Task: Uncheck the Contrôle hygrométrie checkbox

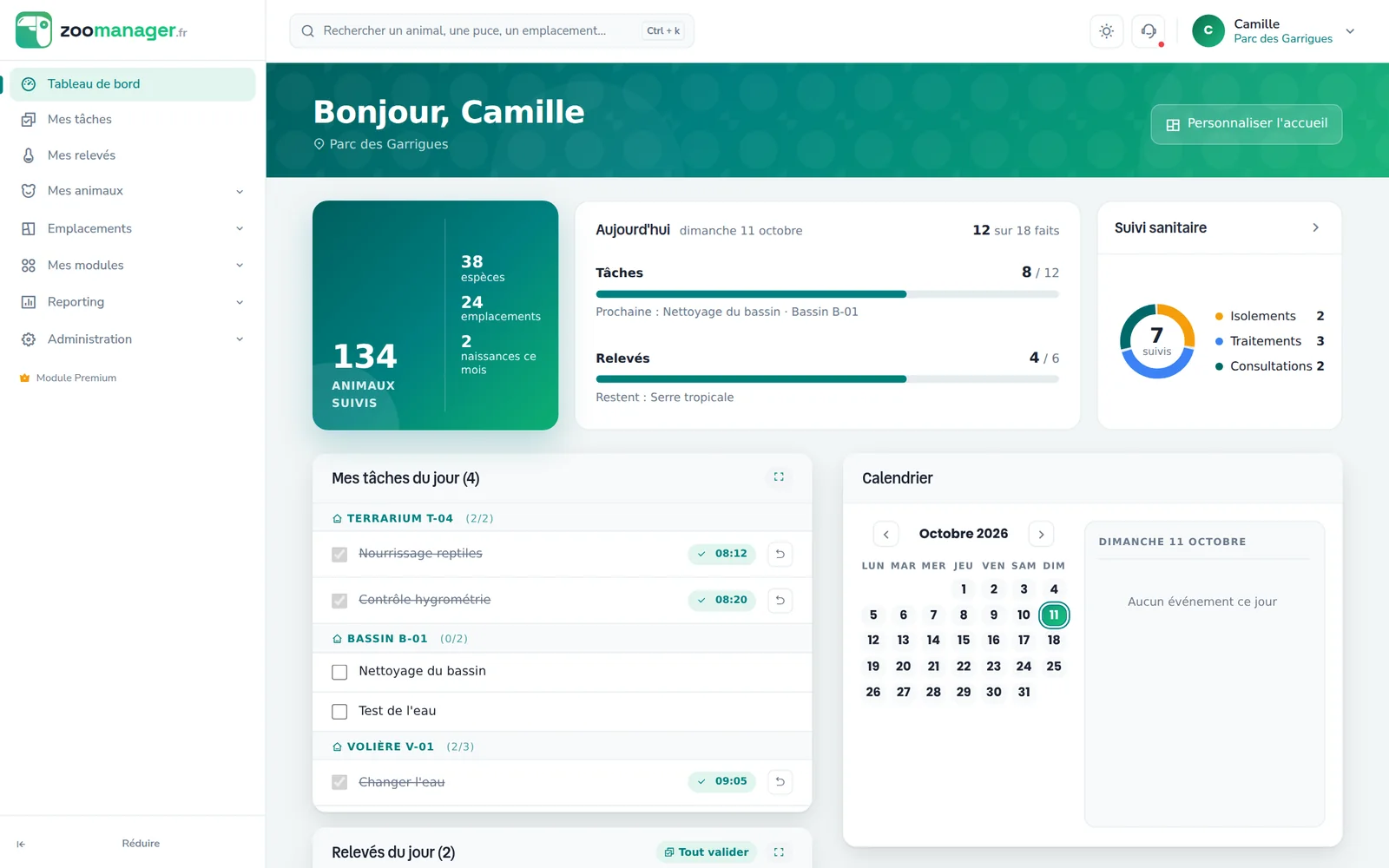Action: [339, 601]
